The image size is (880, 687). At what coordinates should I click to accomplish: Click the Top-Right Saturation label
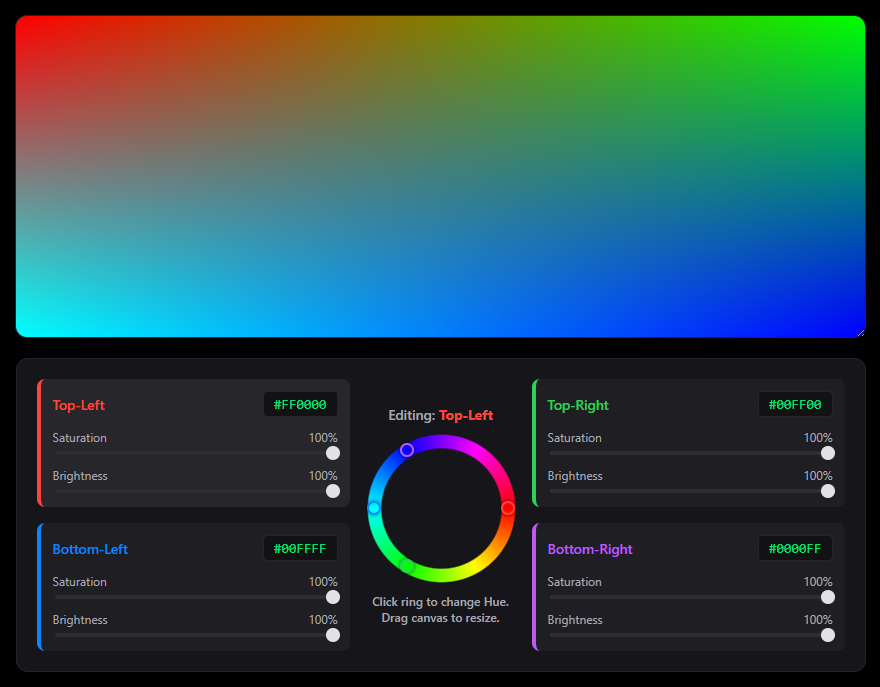point(574,438)
